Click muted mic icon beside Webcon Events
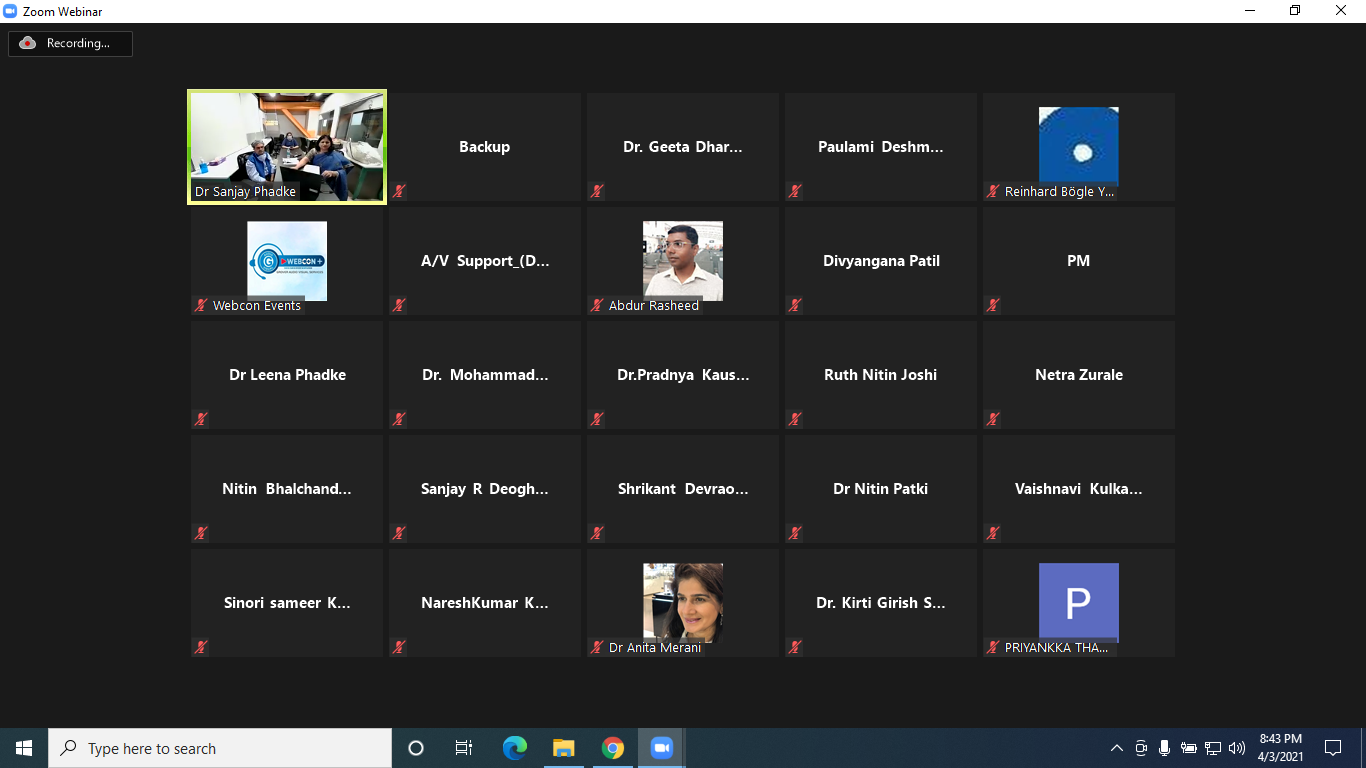Screen dimensions: 1366x768 (x=201, y=305)
